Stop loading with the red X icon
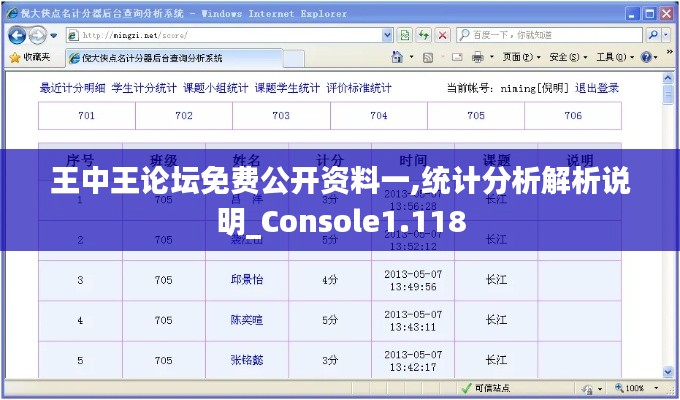 point(442,35)
